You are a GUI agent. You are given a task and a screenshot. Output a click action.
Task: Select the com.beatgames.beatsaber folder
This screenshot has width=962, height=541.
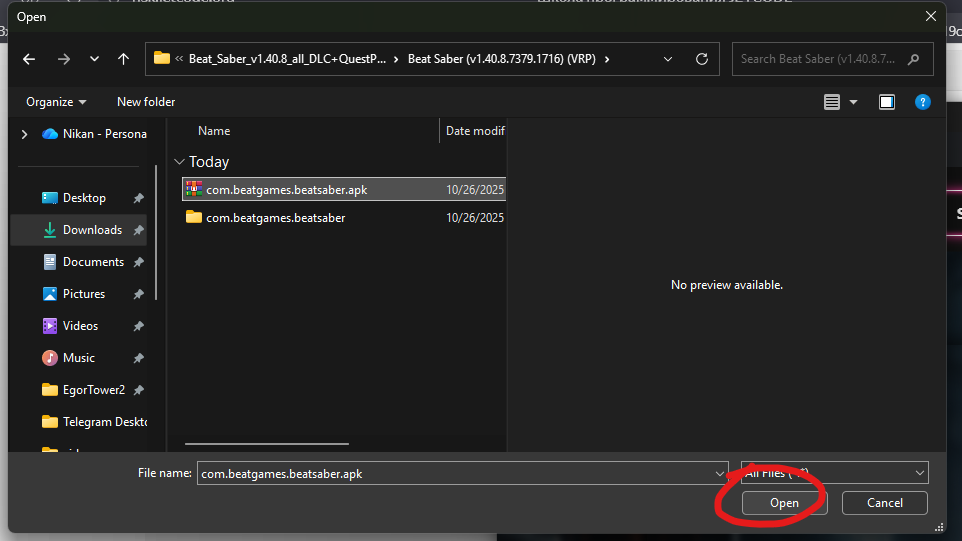344,218
